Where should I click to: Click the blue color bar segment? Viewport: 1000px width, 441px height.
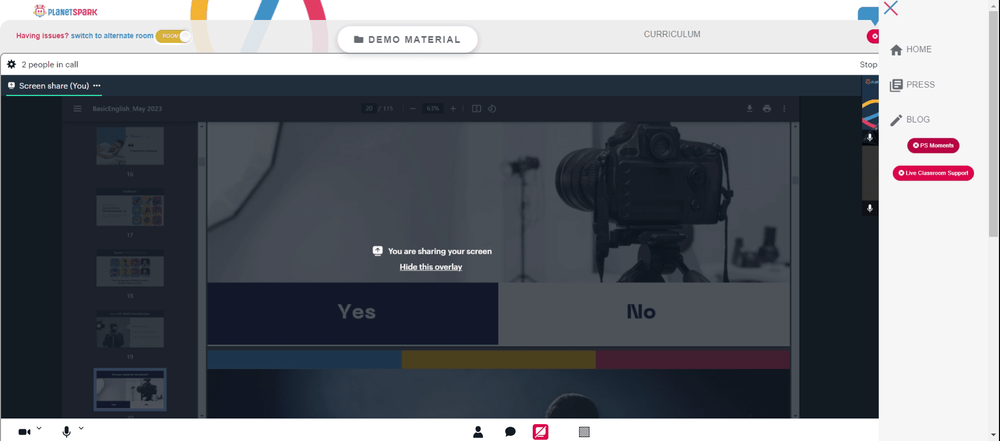[304, 359]
